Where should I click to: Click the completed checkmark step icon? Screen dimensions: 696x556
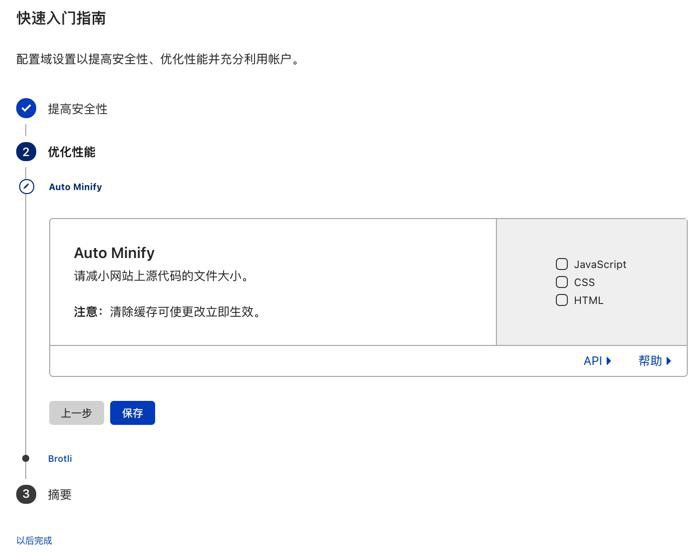26,108
